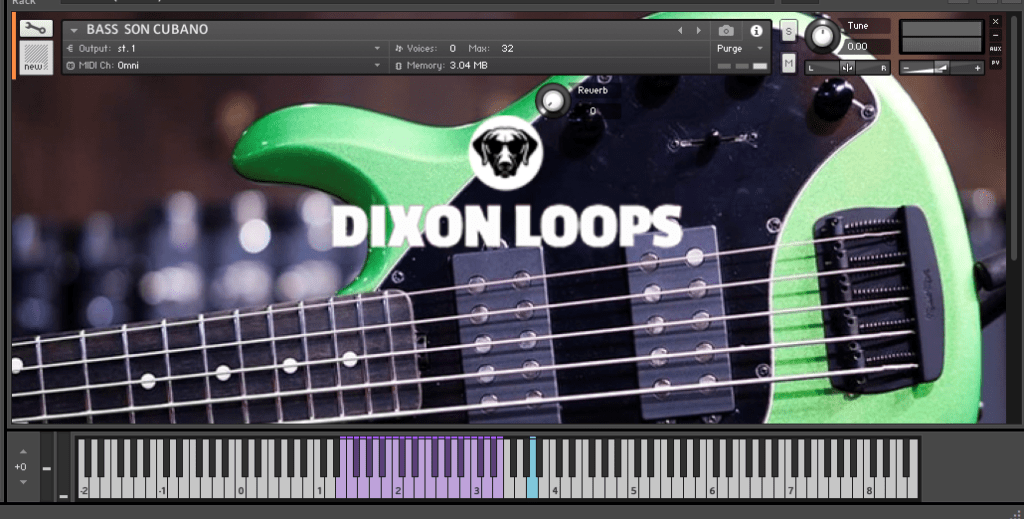Click the previous instrument left arrow
Viewport: 1024px width, 519px height.
tap(680, 31)
